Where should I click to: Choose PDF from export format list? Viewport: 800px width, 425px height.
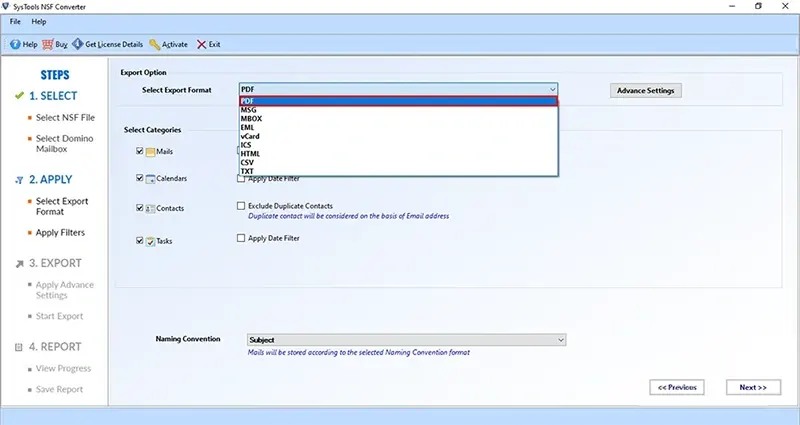(398, 101)
